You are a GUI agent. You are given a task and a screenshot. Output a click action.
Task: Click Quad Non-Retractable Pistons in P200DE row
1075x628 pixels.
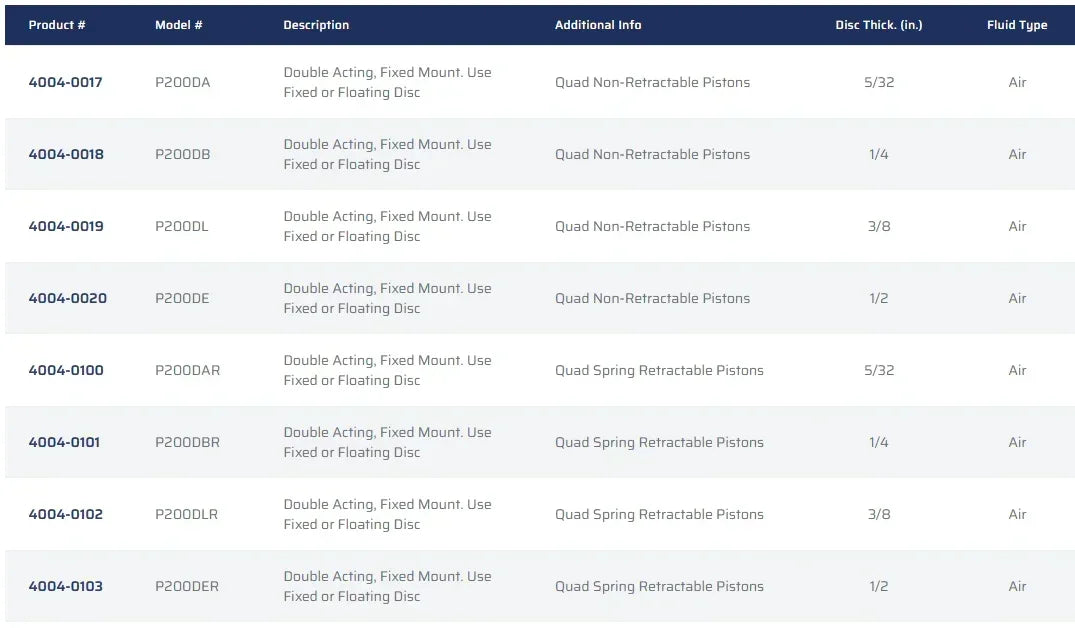point(652,298)
